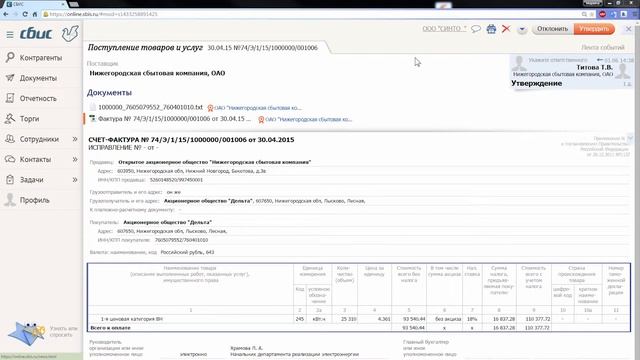The width and height of the screenshot is (640, 360).
Task: Expand the Задачи submenu arrow
Action: pyautogui.click(x=75, y=180)
